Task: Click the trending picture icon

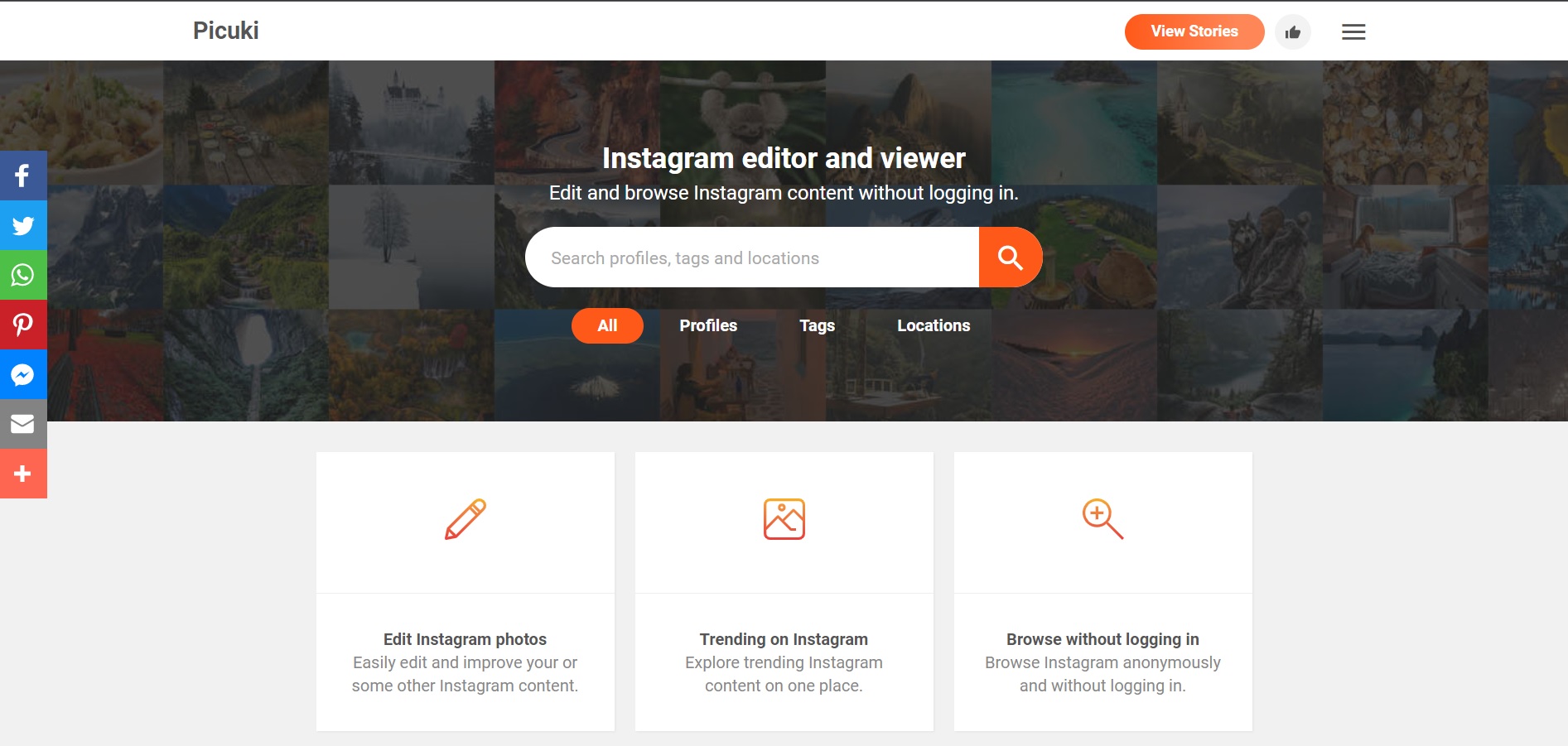Action: tap(784, 519)
